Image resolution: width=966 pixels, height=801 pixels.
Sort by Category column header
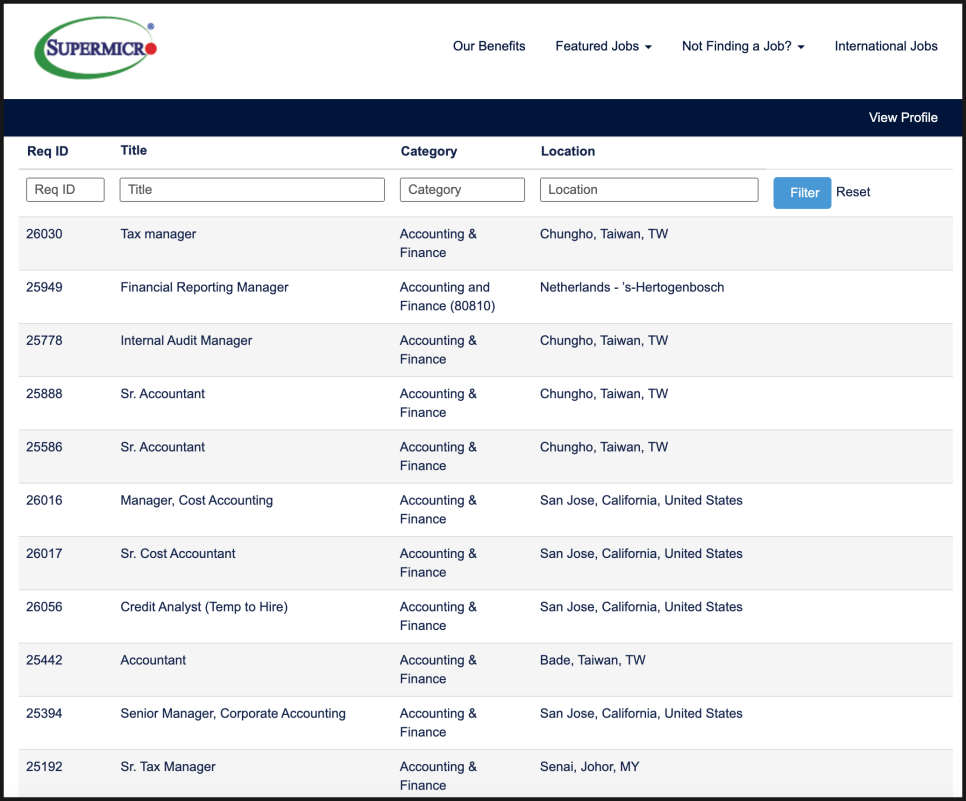(429, 152)
